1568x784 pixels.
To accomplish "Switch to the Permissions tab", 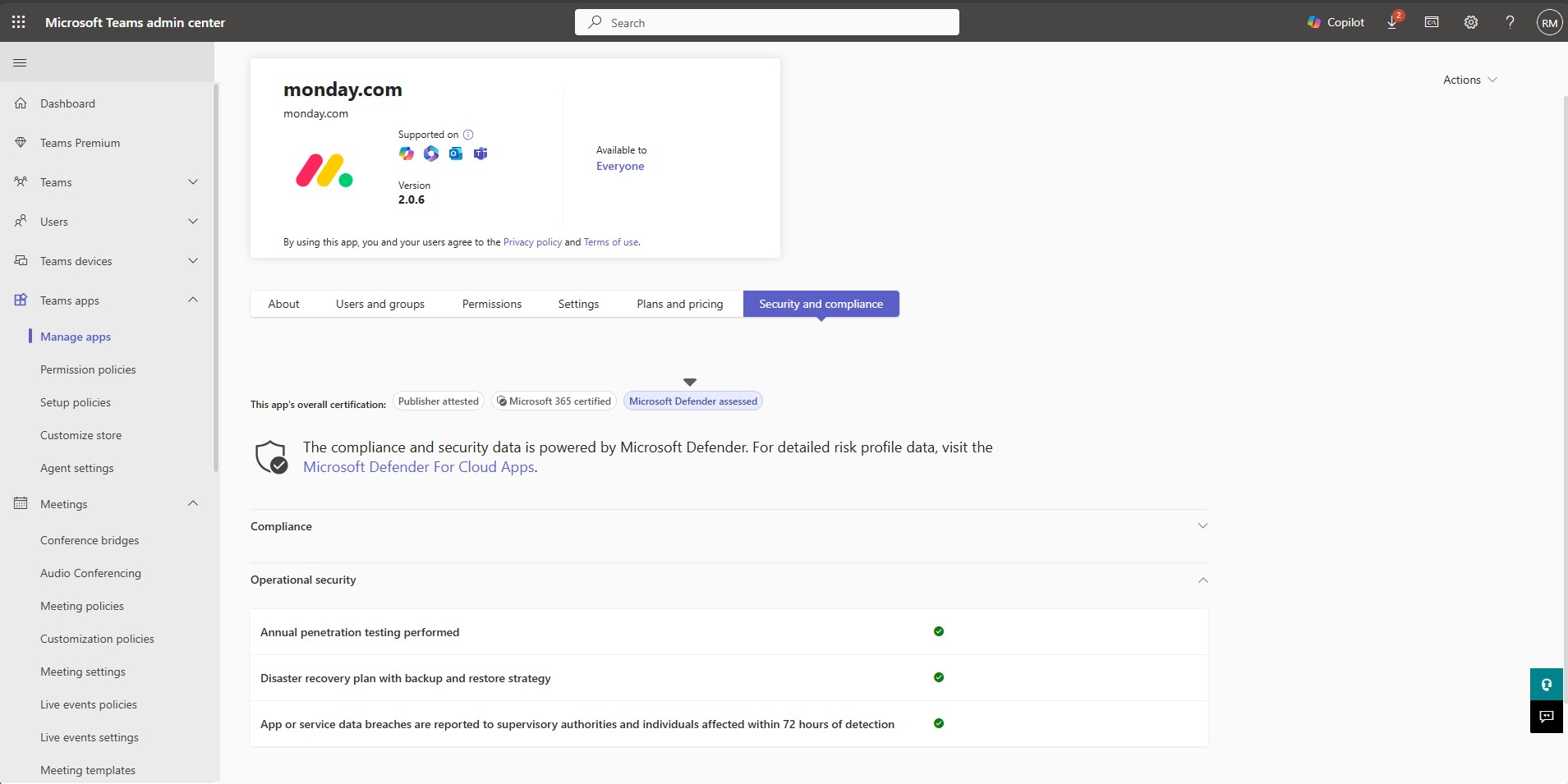I will (x=491, y=304).
